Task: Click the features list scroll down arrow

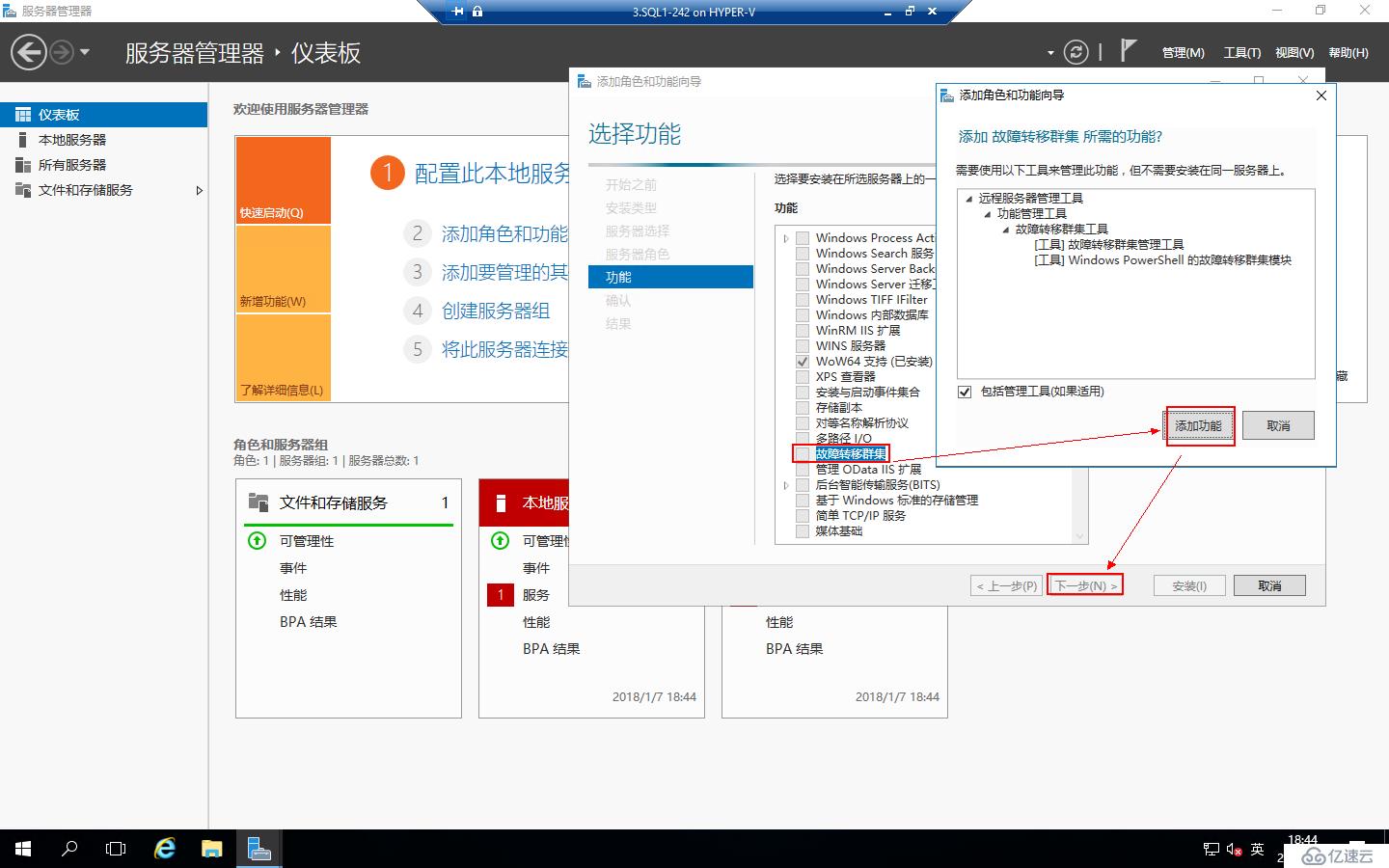Action: coord(1080,536)
